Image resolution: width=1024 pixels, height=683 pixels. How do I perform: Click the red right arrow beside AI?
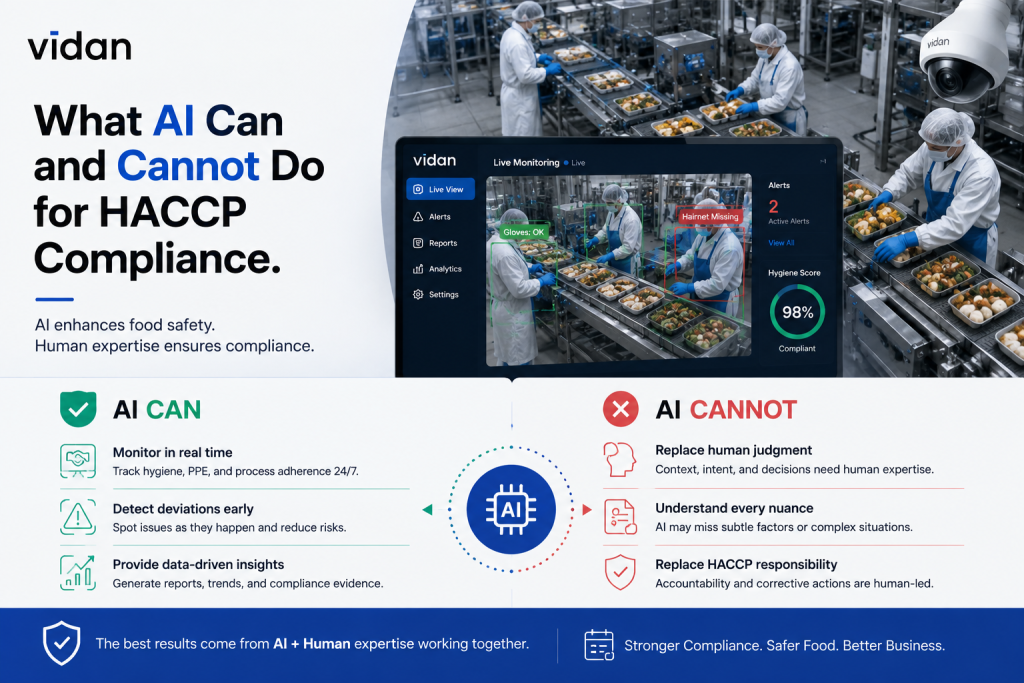coord(586,509)
